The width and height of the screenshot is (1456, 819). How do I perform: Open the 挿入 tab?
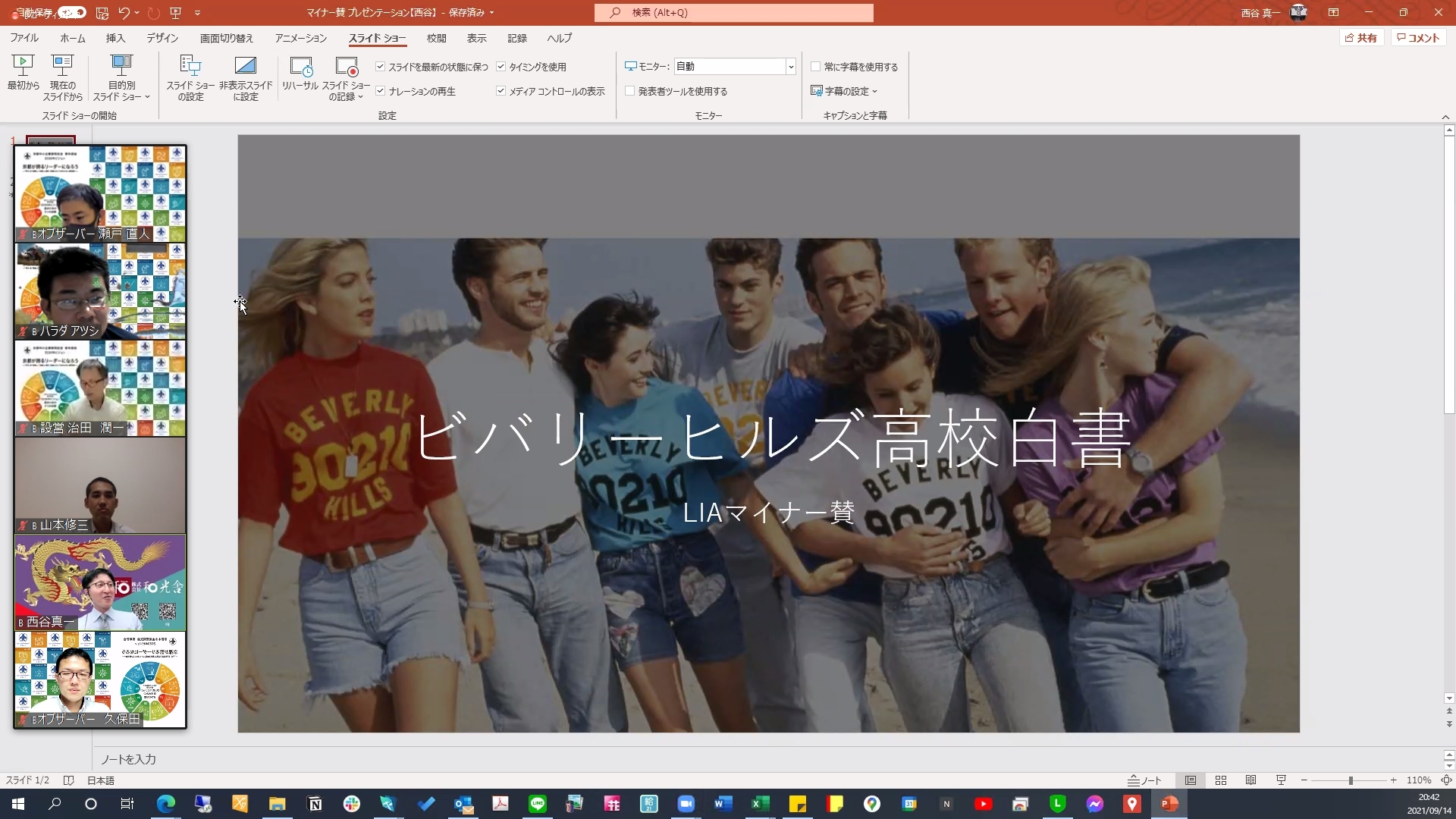click(x=115, y=38)
